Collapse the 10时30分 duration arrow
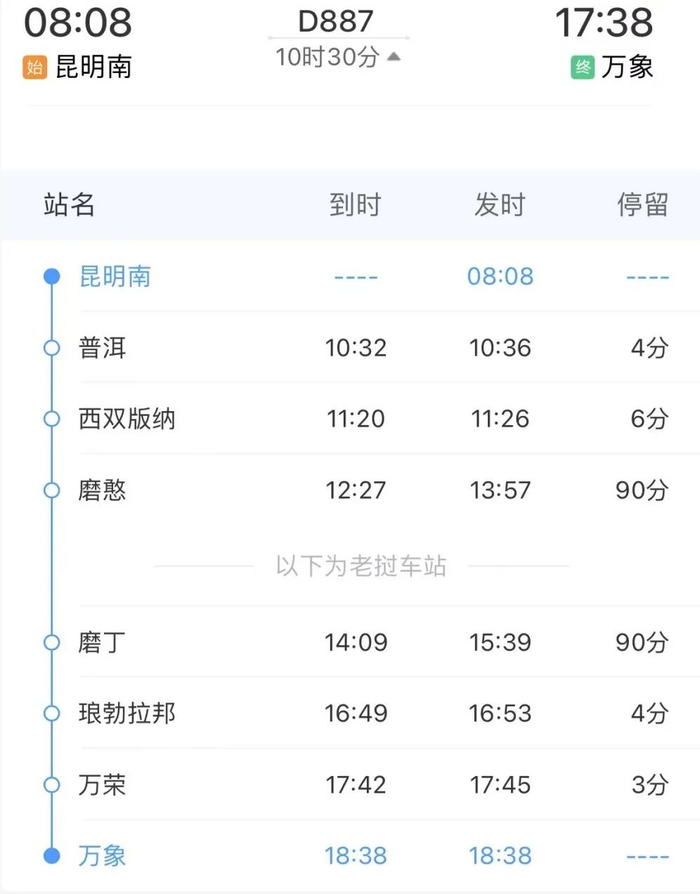This screenshot has height=894, width=700. 394,57
